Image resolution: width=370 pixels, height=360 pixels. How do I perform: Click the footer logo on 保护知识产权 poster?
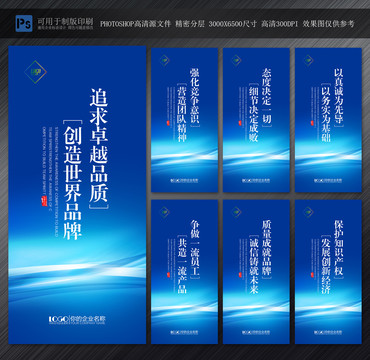click(328, 332)
